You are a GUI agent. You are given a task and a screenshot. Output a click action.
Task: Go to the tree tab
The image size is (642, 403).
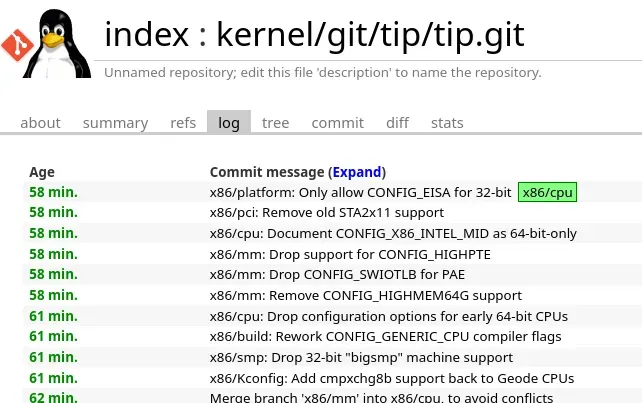click(x=276, y=123)
